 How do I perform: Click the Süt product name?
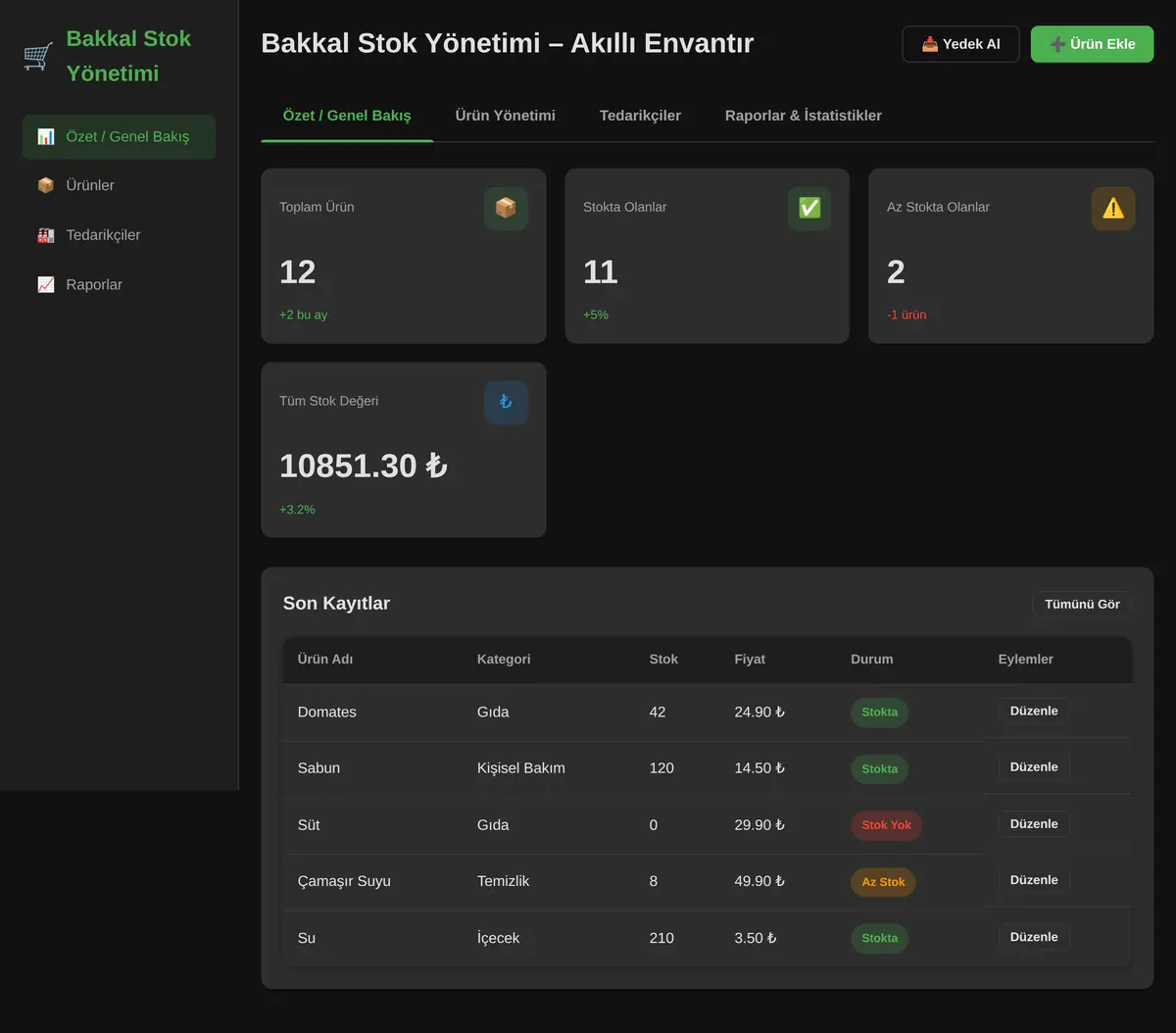click(x=309, y=824)
